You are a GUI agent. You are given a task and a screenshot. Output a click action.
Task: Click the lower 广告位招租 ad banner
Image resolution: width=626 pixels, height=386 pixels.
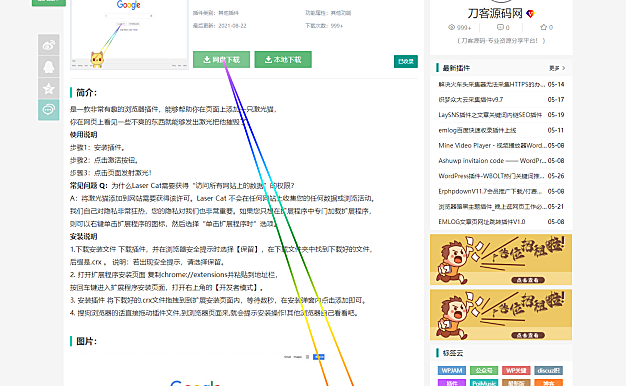pos(501,315)
